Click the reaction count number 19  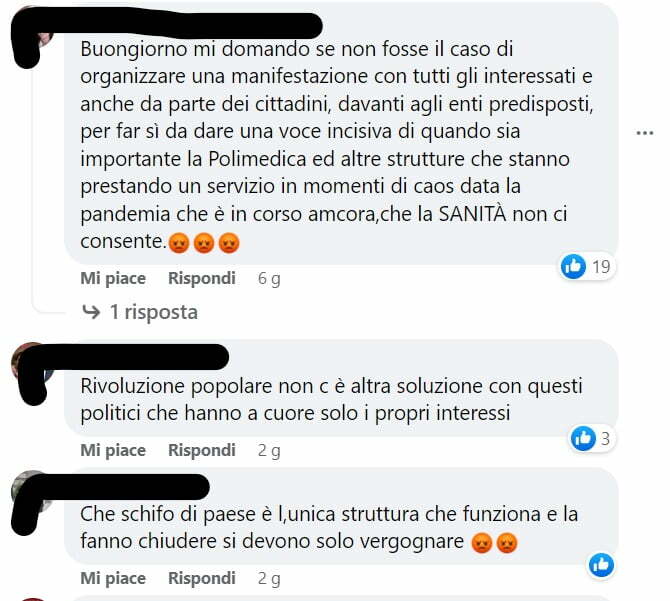(601, 267)
